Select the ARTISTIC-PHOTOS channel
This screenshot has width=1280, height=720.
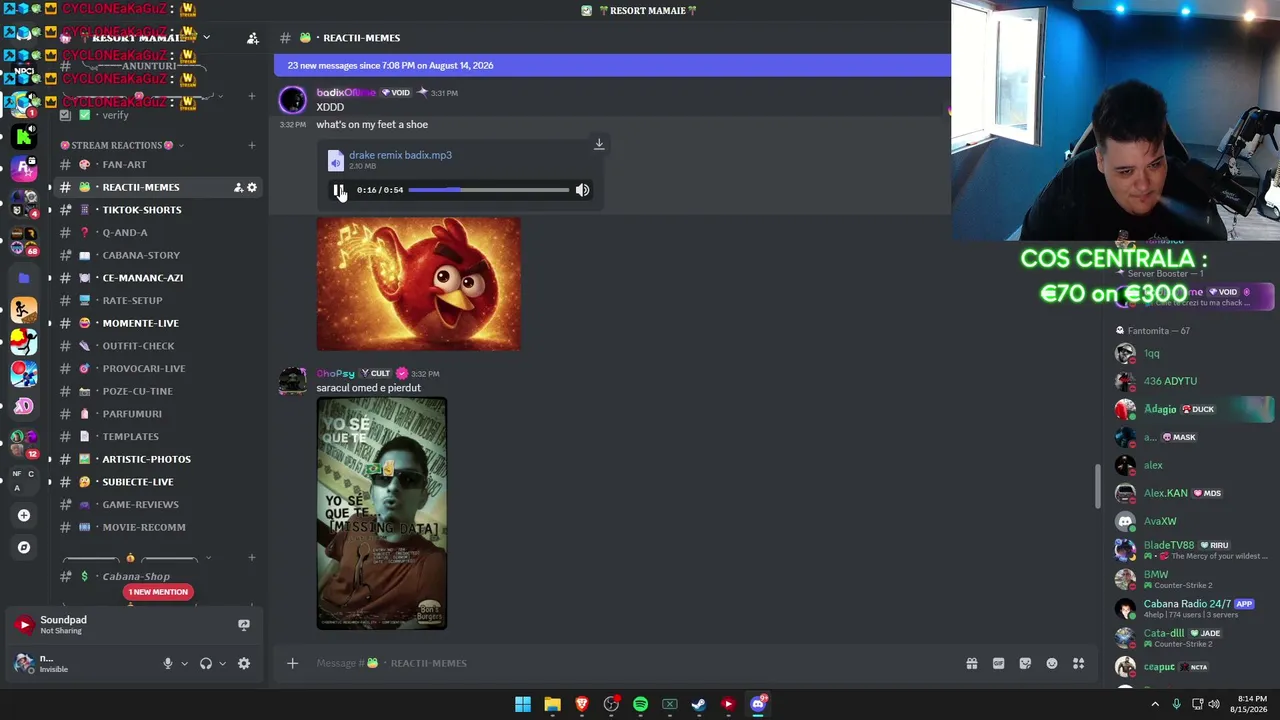(x=147, y=459)
